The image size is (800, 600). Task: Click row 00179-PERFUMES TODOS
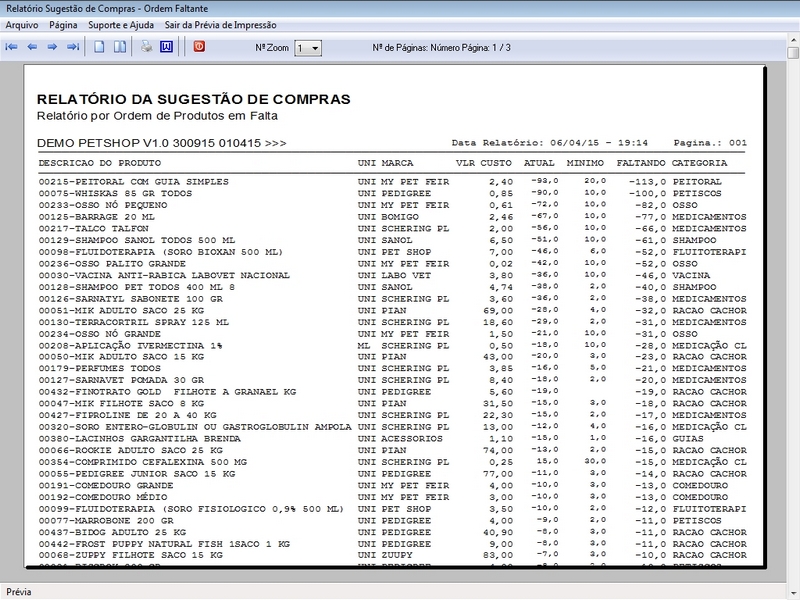392,368
